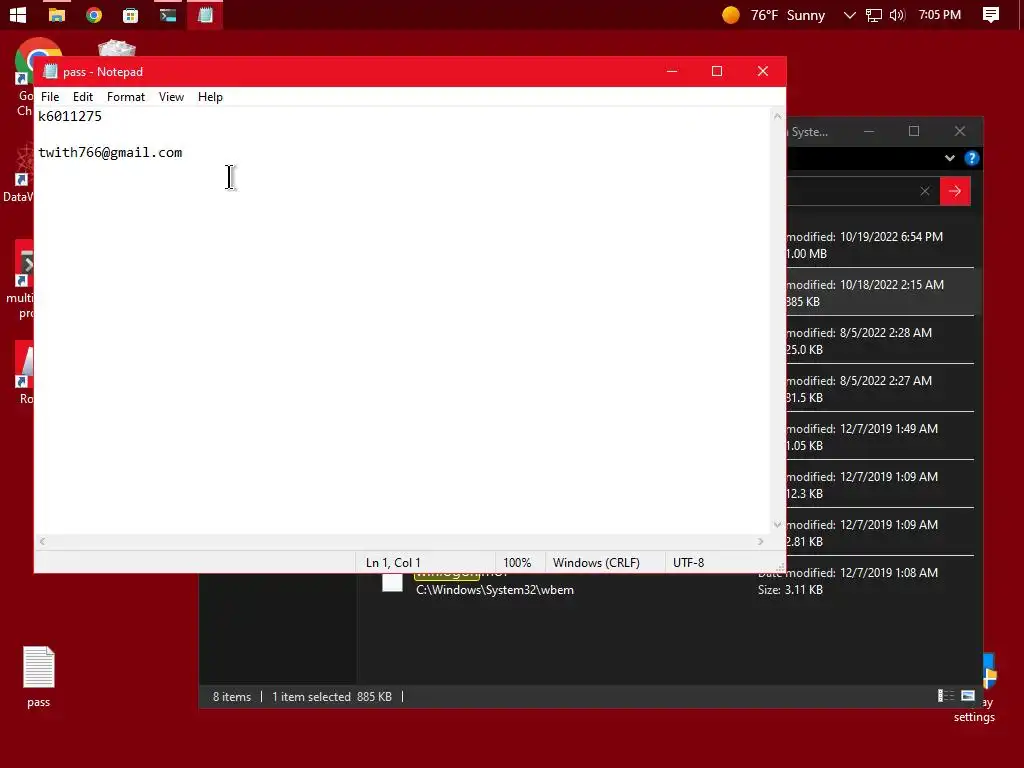Select result modified 10/19/2022 6:54 PM
Viewport: 1024px width, 768px height.
[x=880, y=245]
